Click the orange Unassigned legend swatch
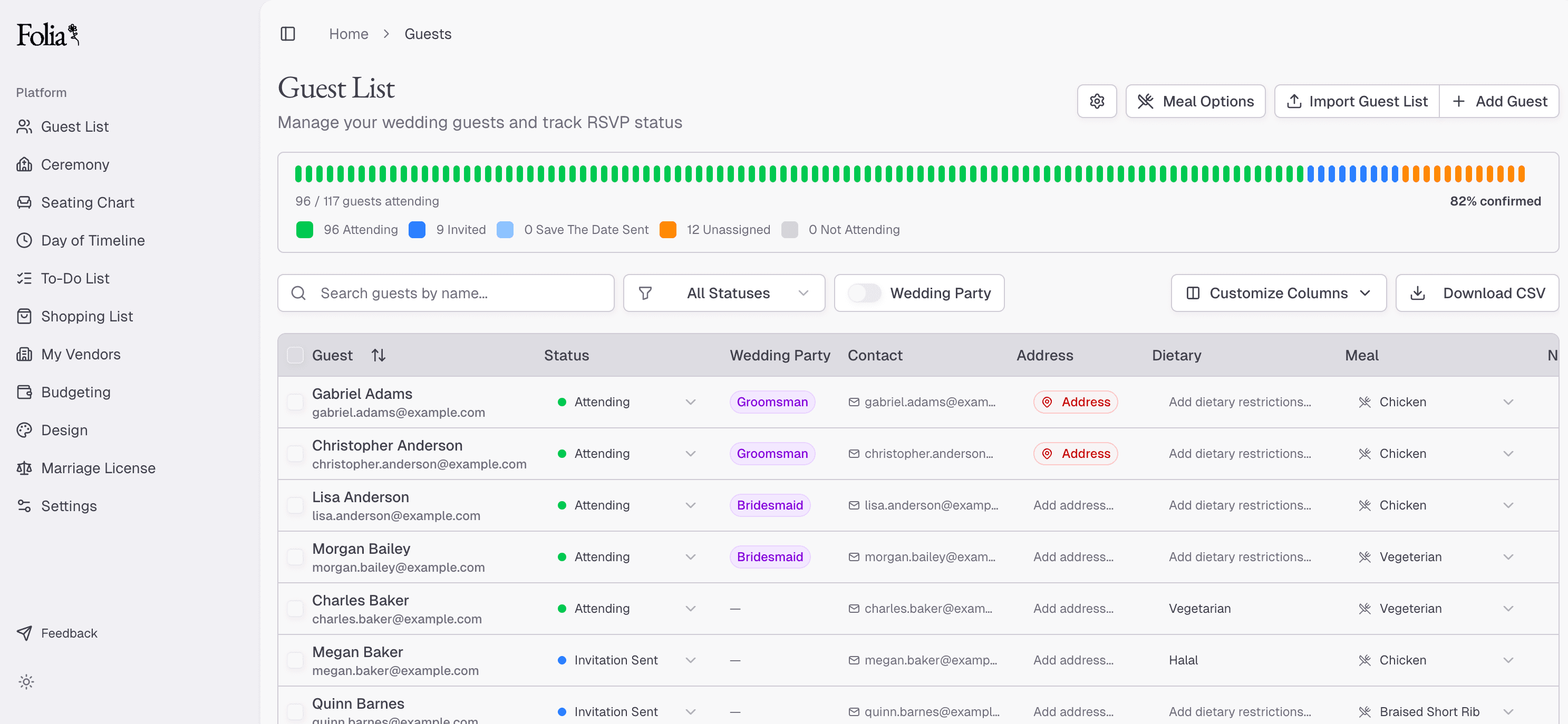 pos(667,230)
